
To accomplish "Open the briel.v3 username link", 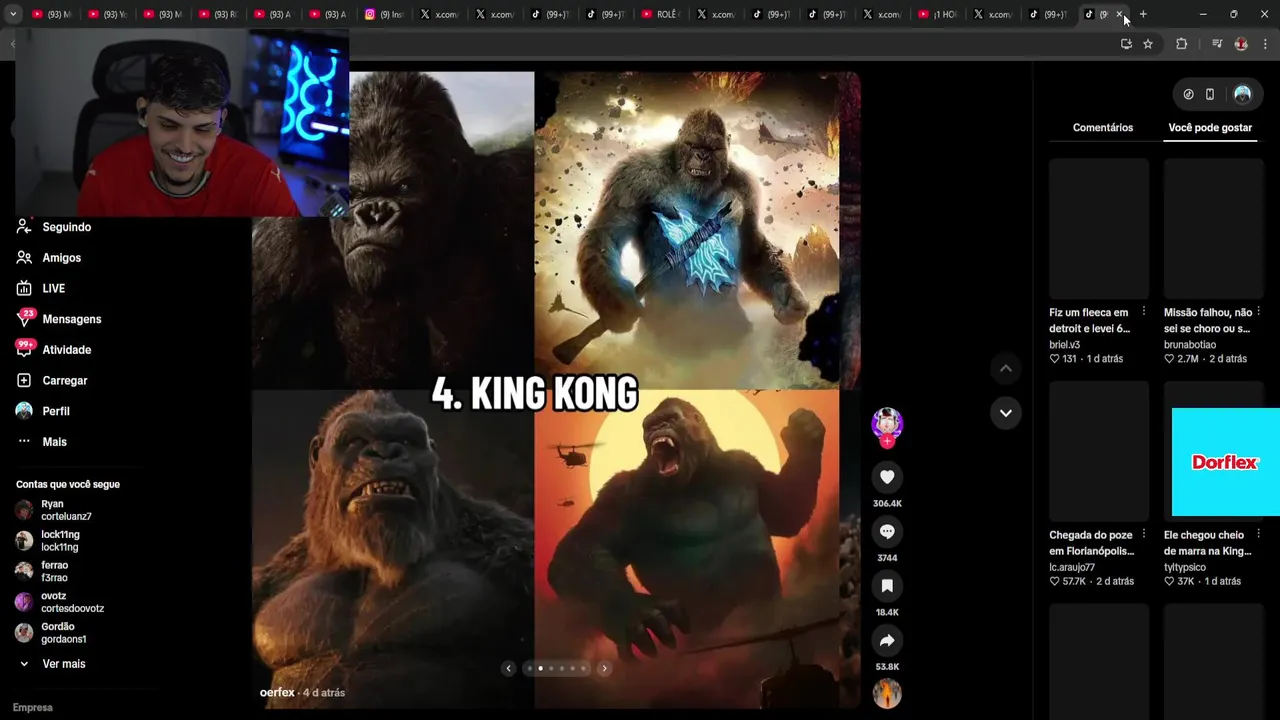I will (1064, 345).
